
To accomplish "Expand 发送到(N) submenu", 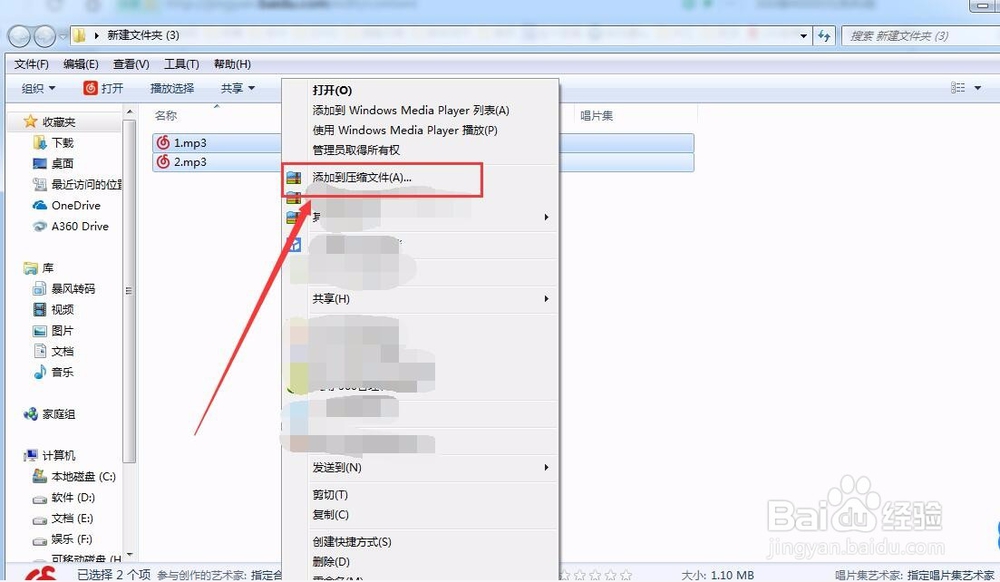I will tap(421, 467).
